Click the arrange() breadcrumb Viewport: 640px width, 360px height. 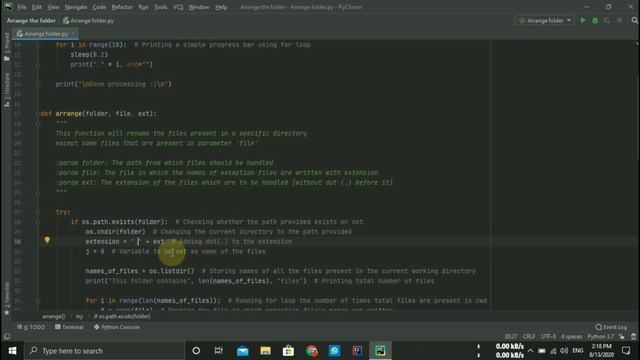click(x=53, y=316)
